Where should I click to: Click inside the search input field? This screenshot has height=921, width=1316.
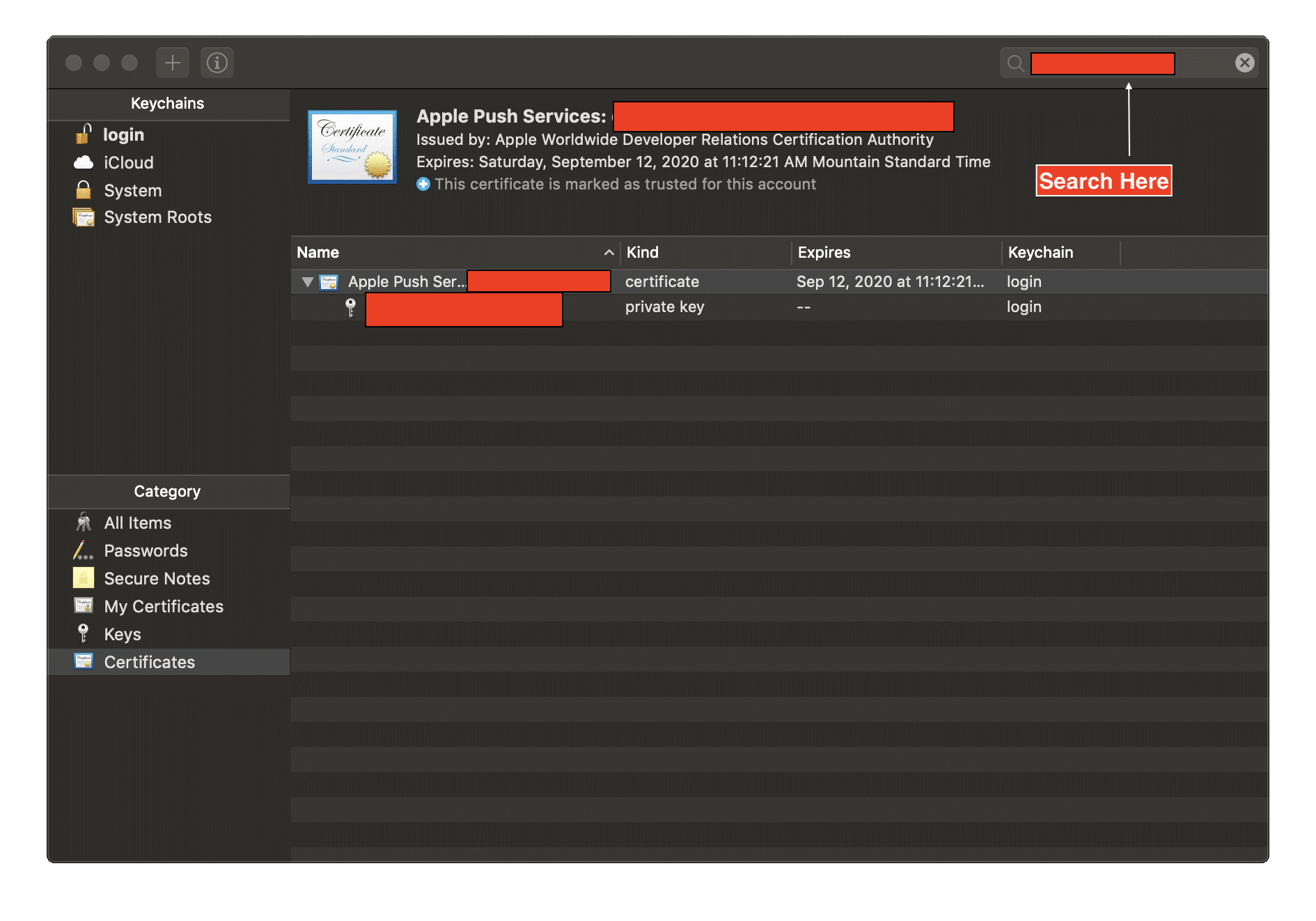[x=1102, y=63]
